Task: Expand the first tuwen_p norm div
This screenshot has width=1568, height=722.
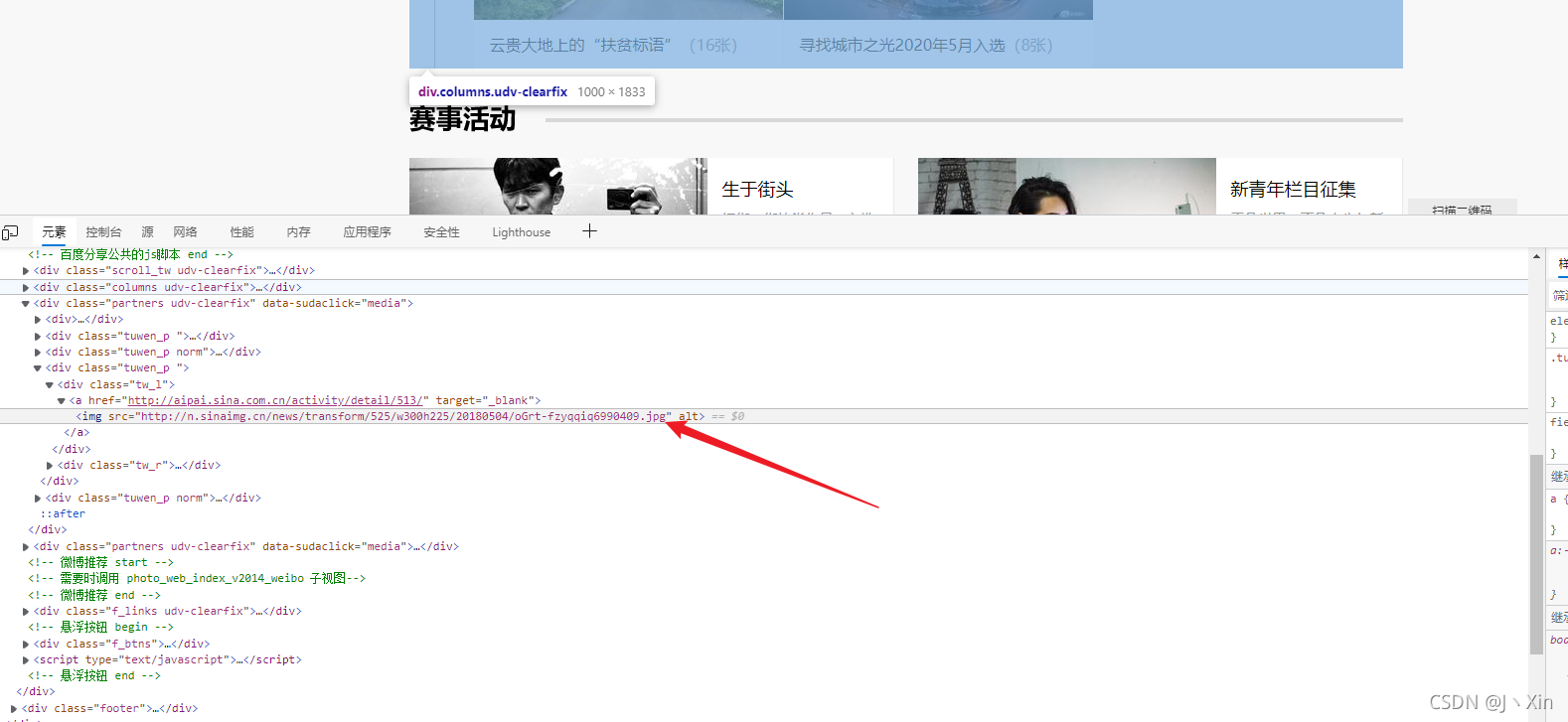Action: [x=38, y=352]
